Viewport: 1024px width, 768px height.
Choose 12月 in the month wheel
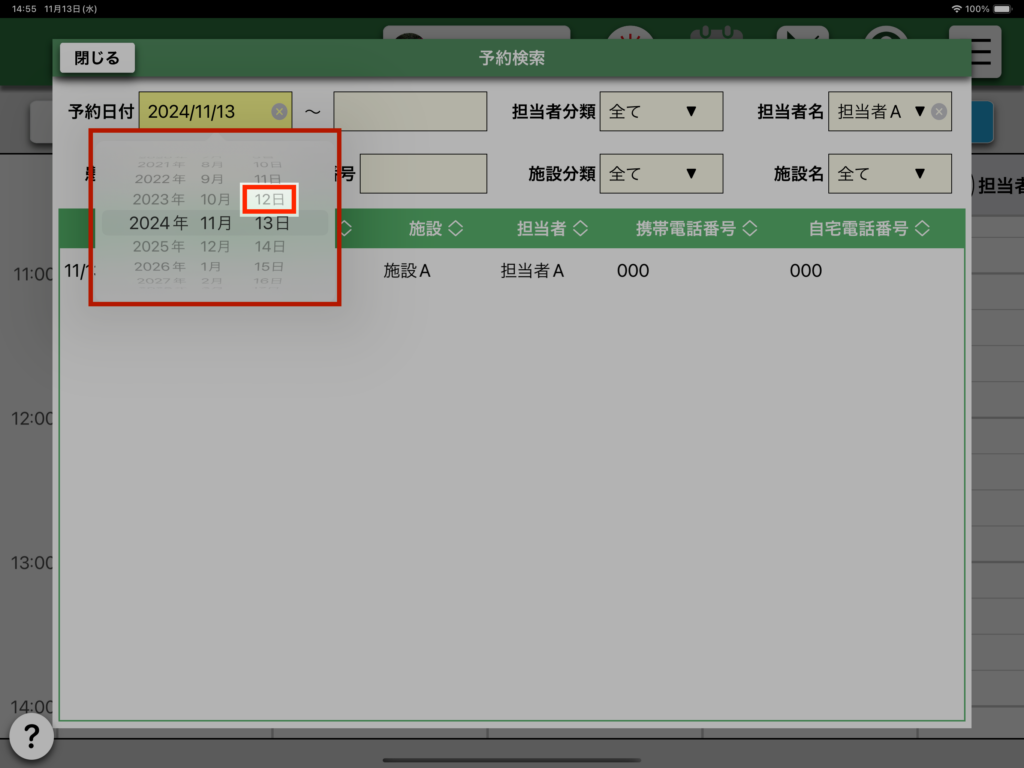(x=216, y=246)
